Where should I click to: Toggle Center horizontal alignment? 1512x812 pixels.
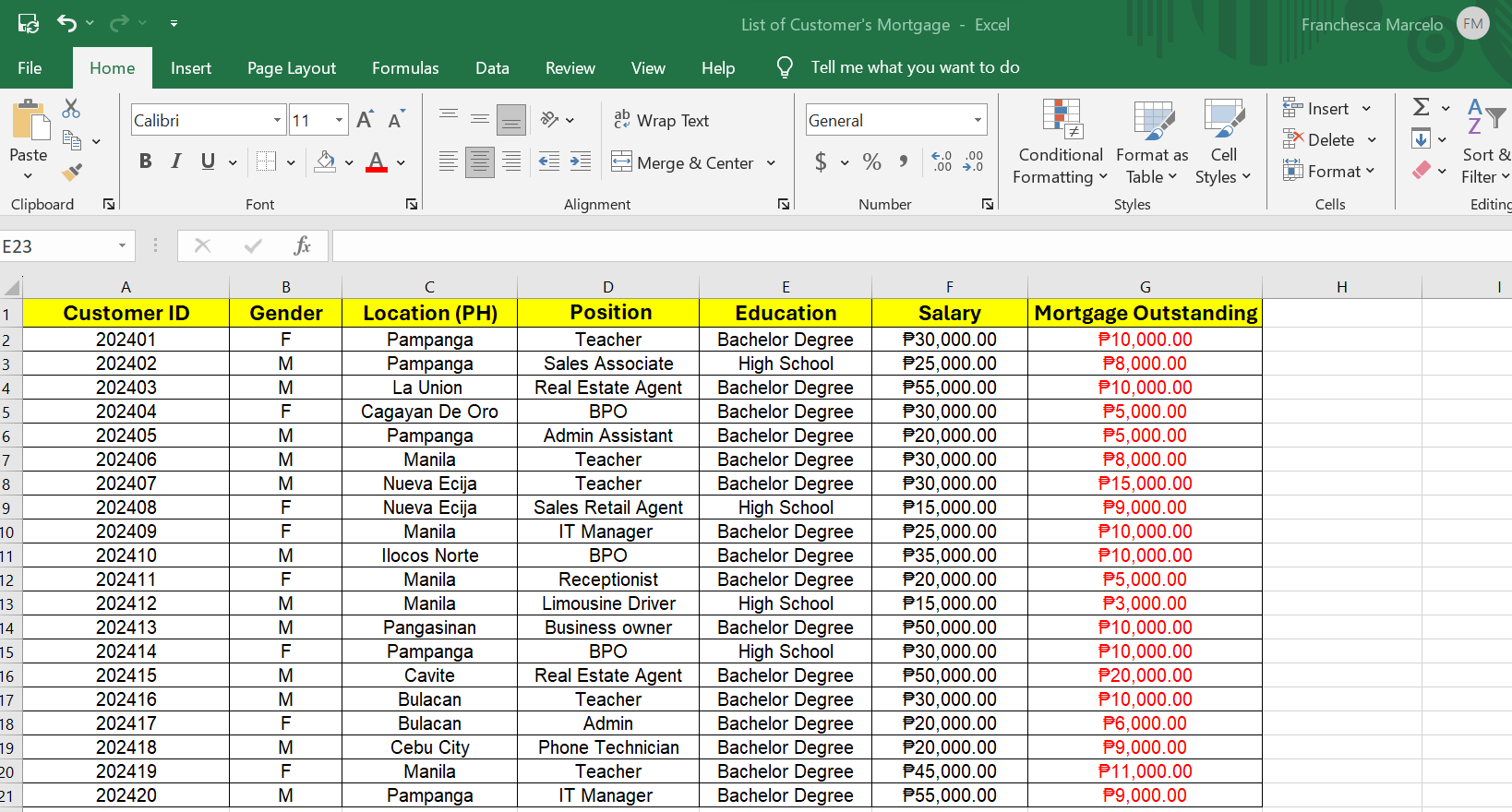(480, 162)
